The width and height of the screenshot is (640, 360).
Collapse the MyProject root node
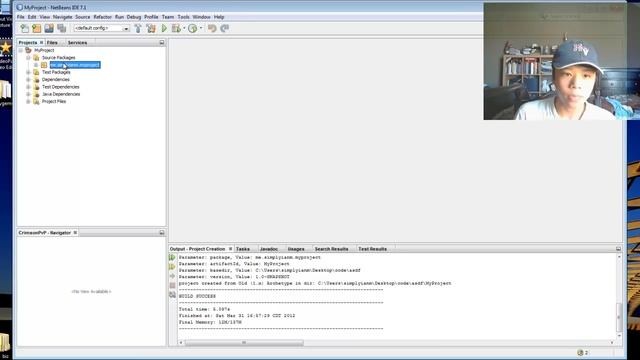coord(21,50)
